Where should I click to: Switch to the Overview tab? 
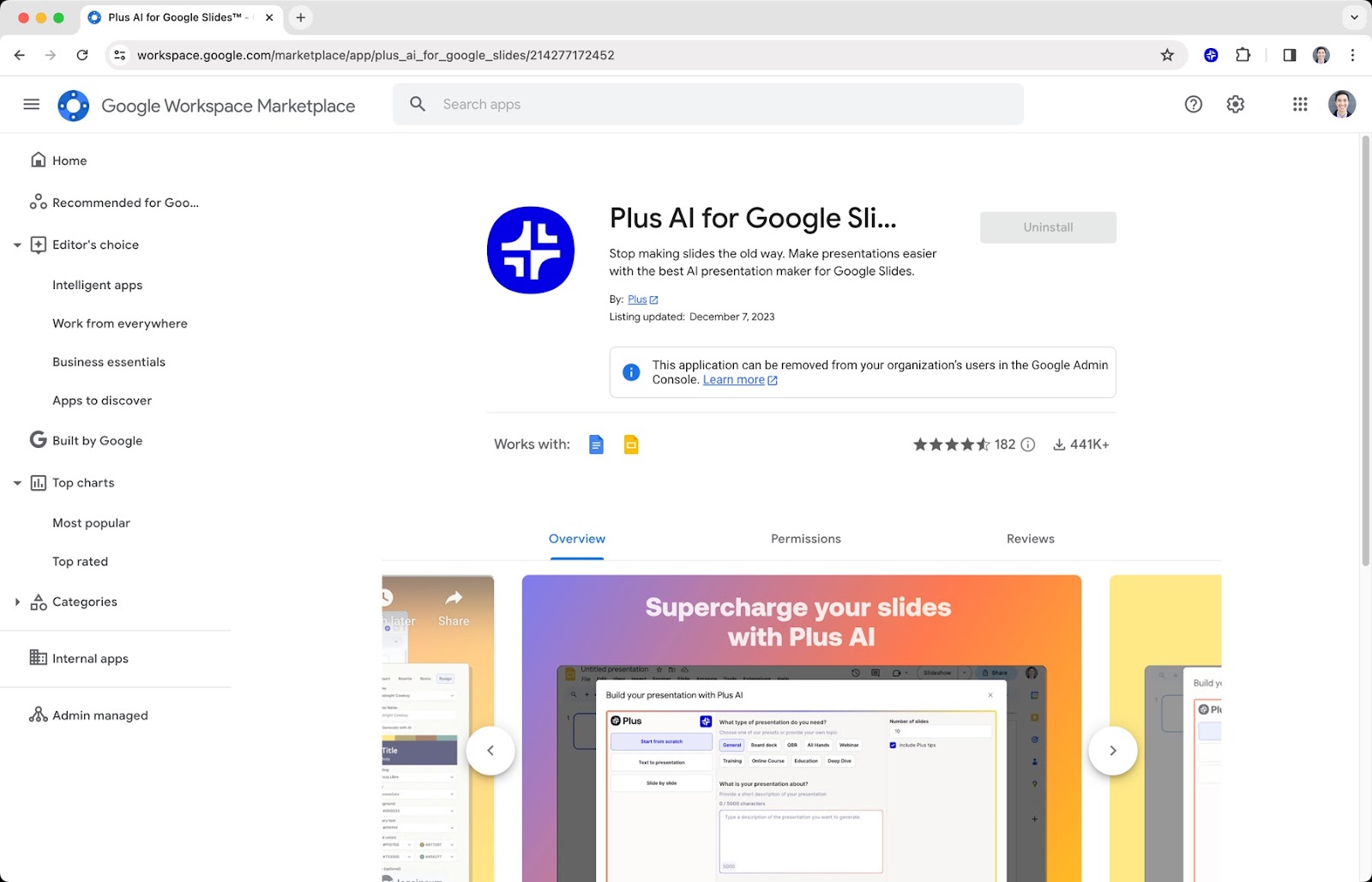(577, 539)
